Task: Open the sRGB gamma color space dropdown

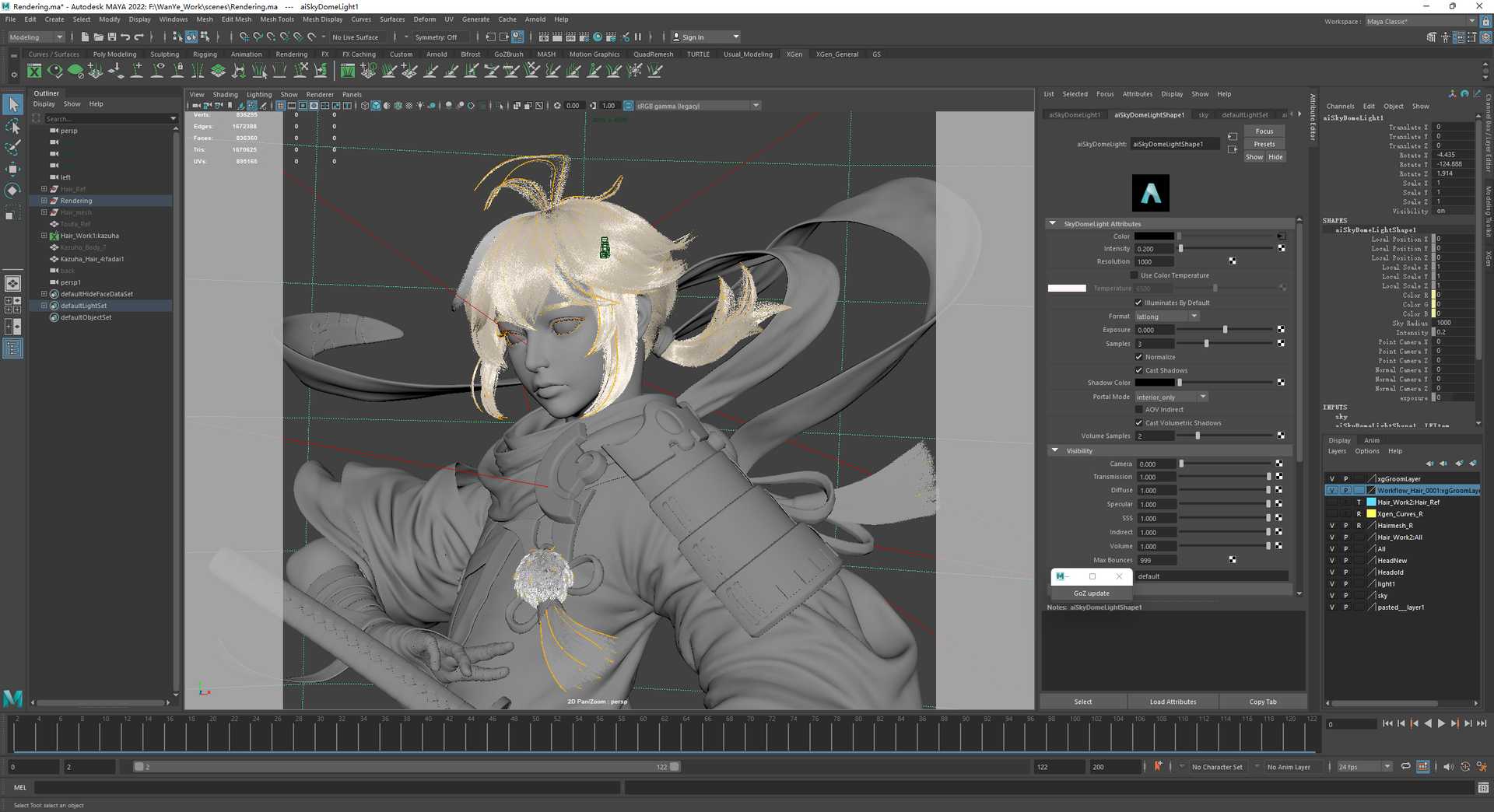Action: pos(698,106)
